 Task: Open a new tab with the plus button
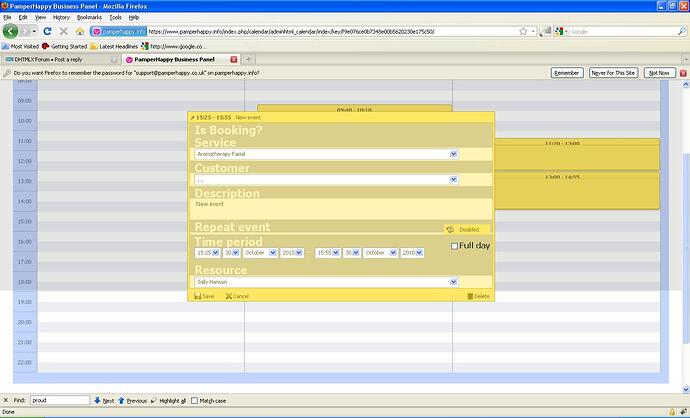tap(248, 59)
